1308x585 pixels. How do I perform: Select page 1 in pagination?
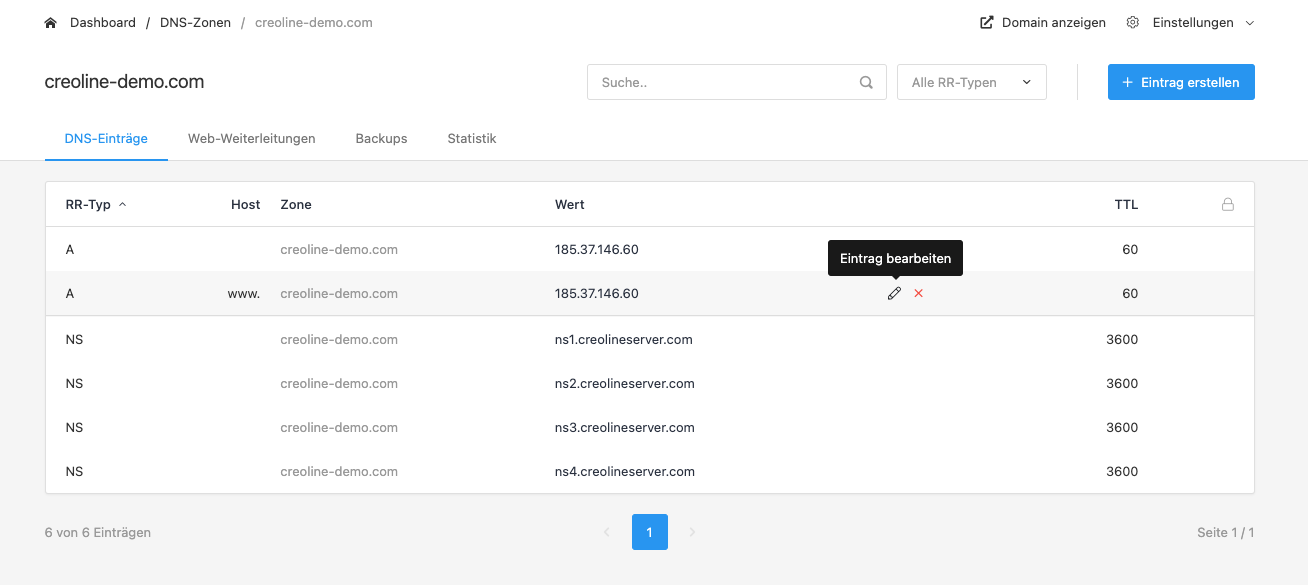[650, 532]
